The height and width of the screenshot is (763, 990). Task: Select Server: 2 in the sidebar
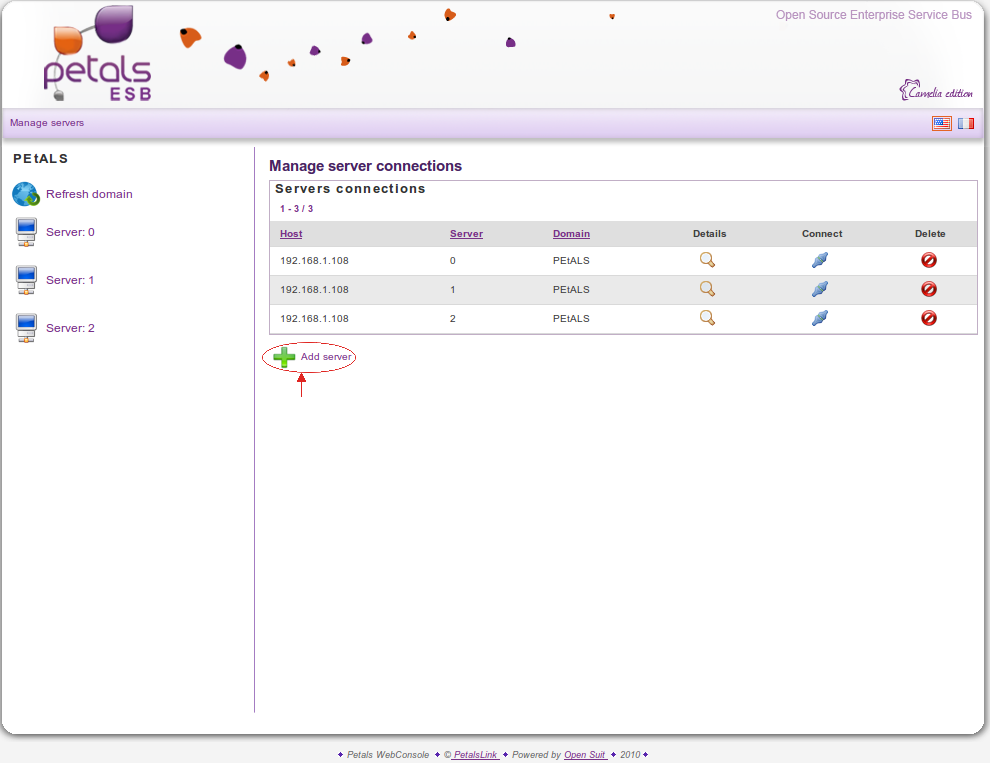pos(70,328)
